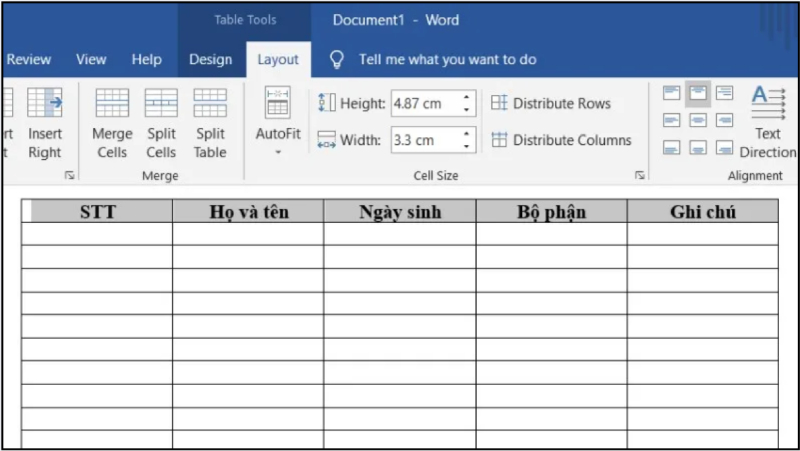The height and width of the screenshot is (451, 800).
Task: Decrease column Width with down arrow
Action: [466, 146]
